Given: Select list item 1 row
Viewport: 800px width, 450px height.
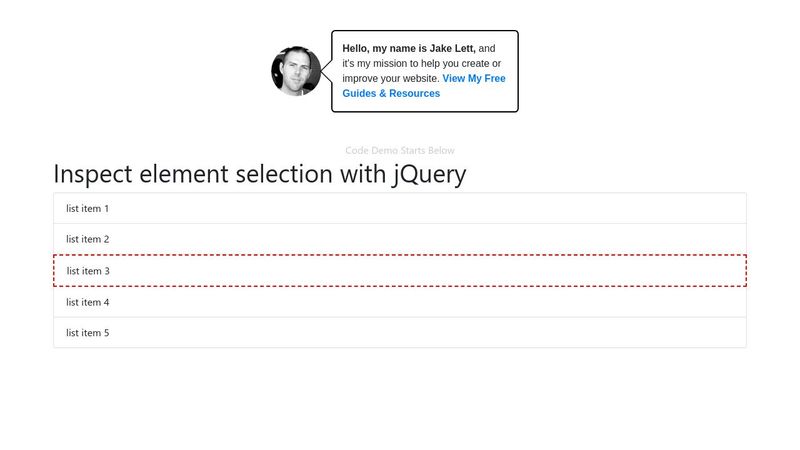Looking at the screenshot, I should tap(400, 208).
